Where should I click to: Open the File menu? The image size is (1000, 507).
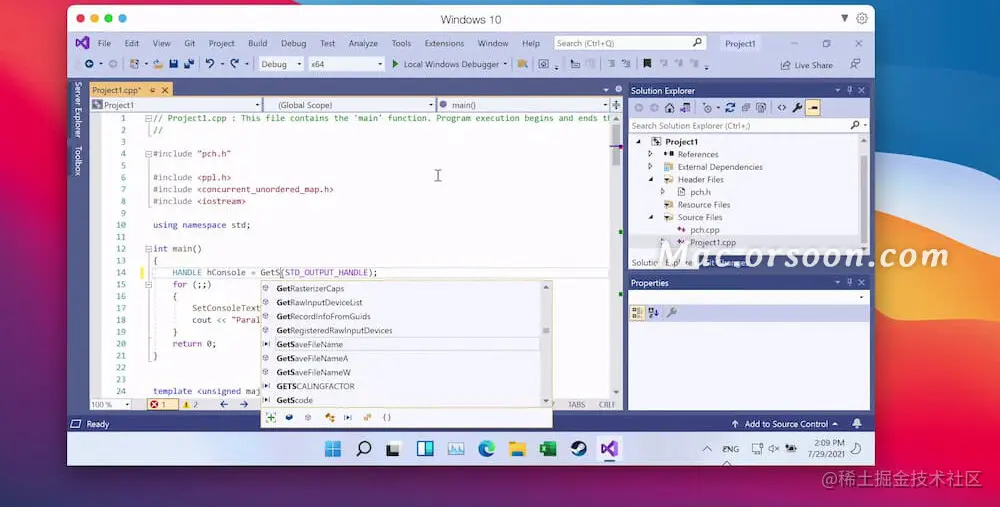coord(104,43)
